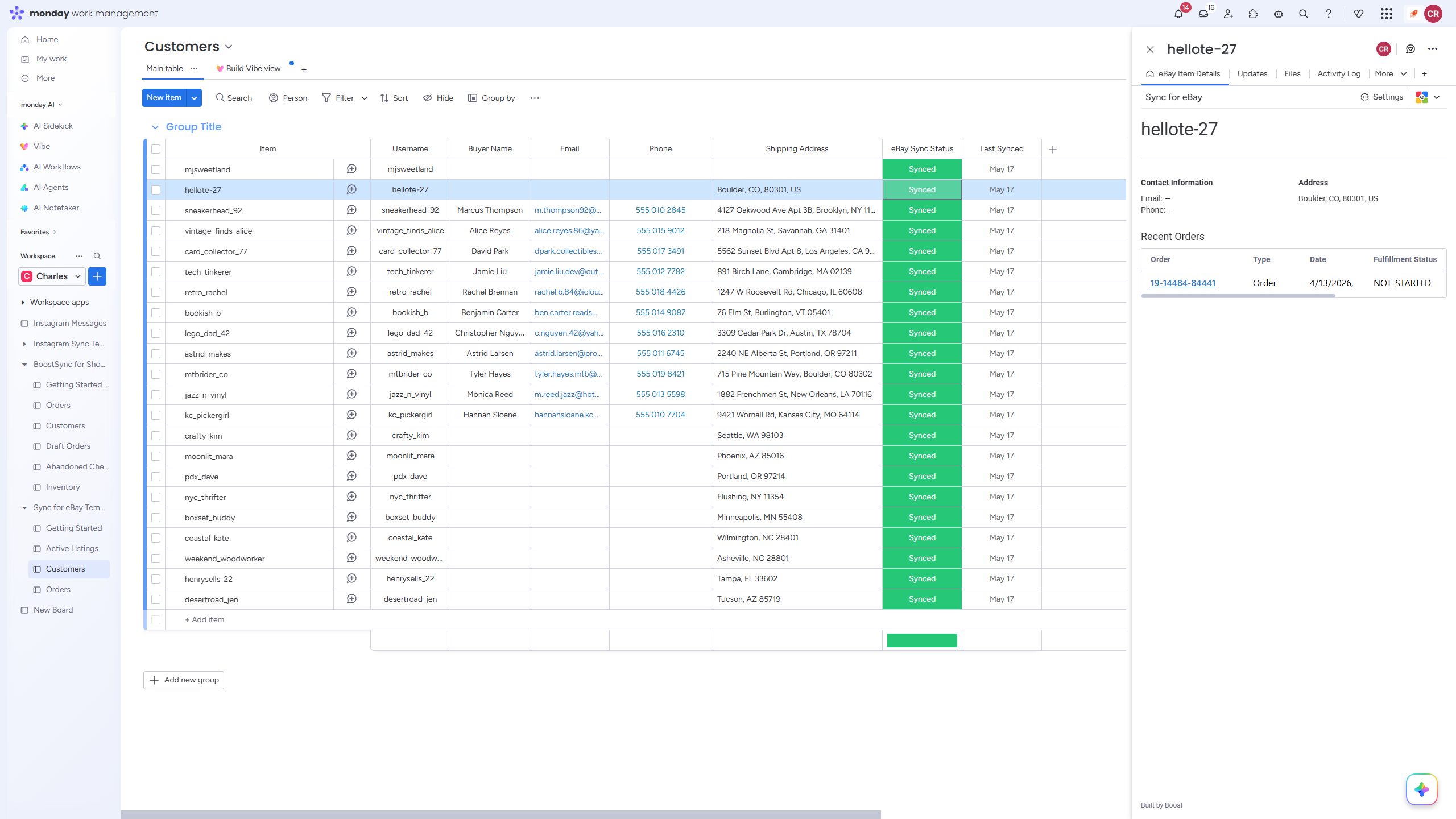Expand the Filter options arrow
Image resolution: width=1456 pixels, height=819 pixels.
click(365, 98)
